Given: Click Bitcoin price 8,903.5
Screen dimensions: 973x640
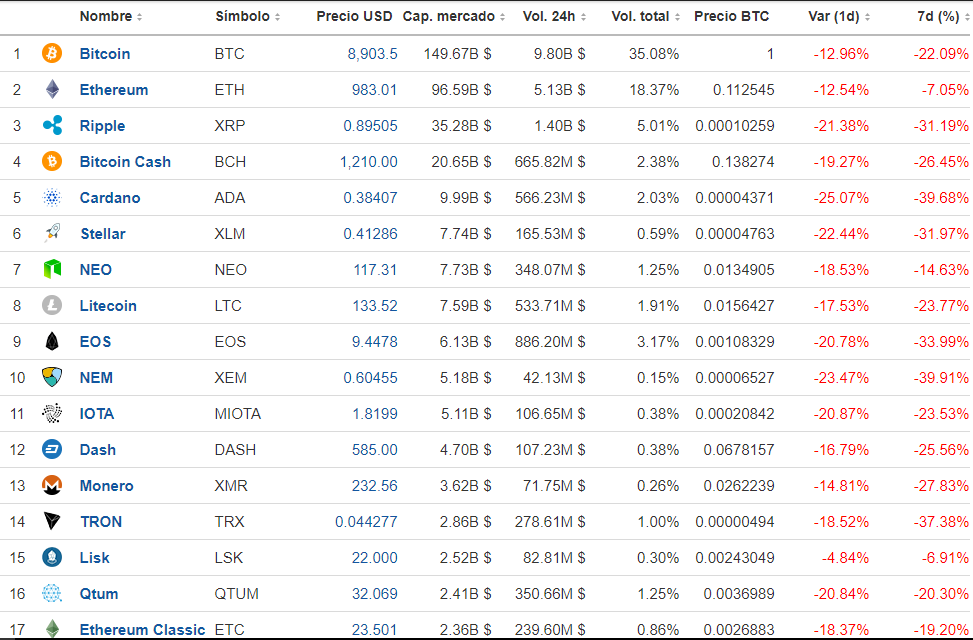Looking at the screenshot, I should coord(372,54).
